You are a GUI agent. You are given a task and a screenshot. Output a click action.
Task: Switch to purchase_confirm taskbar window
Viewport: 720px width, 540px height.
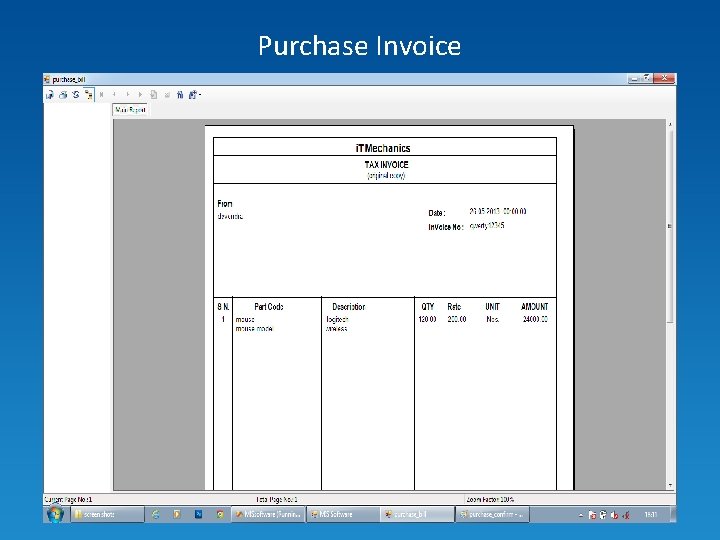(x=492, y=514)
